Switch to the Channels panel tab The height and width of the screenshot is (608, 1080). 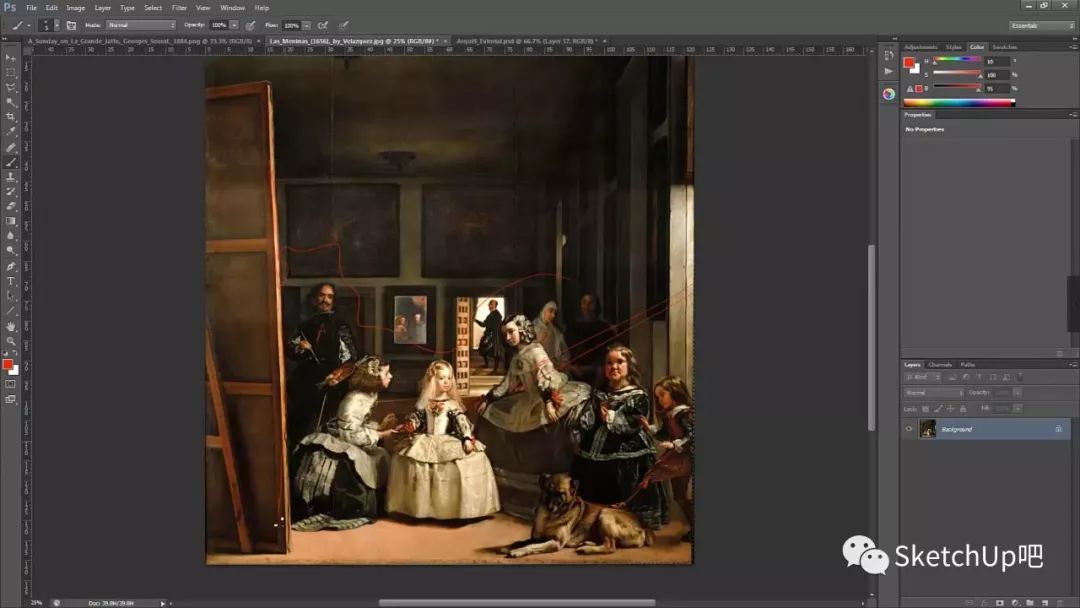point(939,365)
